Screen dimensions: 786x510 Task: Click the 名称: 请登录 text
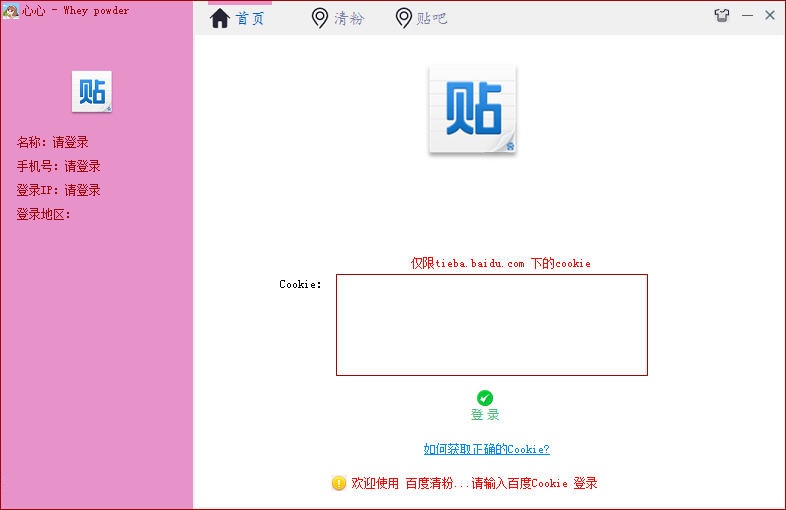point(53,142)
